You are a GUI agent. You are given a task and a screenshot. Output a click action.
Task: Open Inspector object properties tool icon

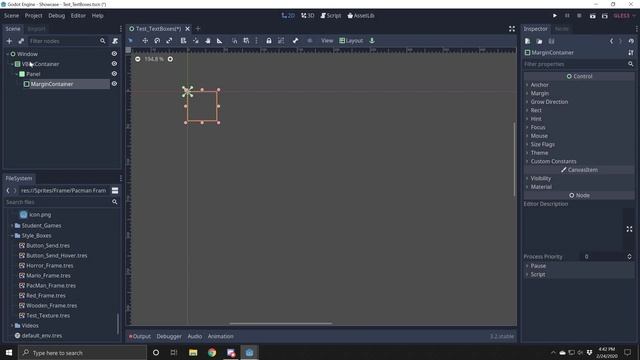click(631, 53)
